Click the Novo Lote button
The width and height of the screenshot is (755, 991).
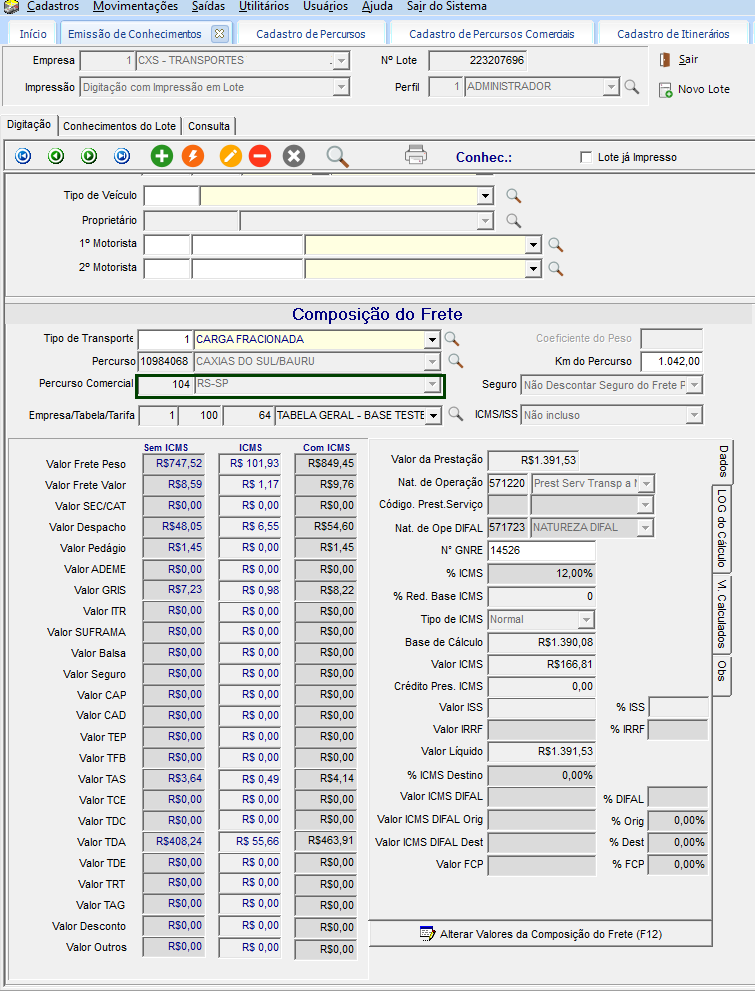[x=695, y=90]
